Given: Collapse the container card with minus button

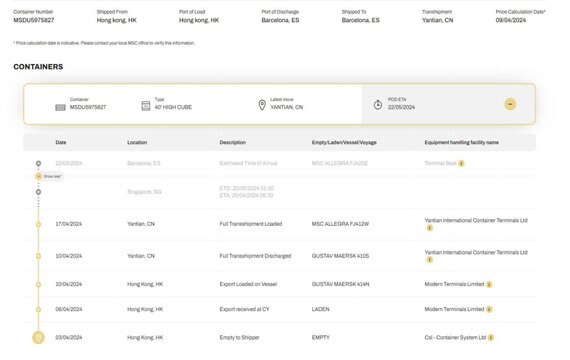Looking at the screenshot, I should 510,104.
